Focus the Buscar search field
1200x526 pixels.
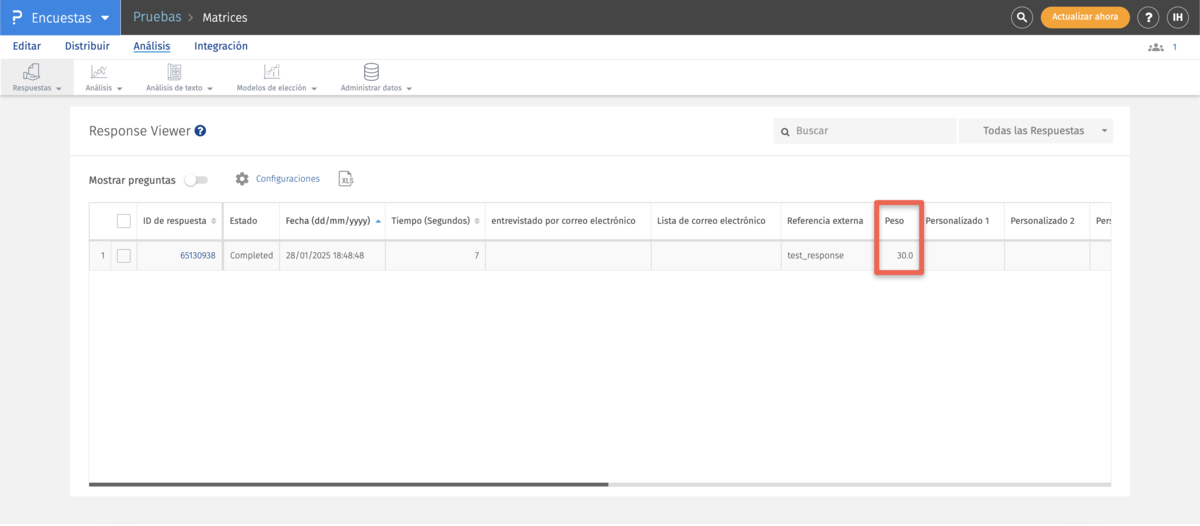tap(865, 131)
